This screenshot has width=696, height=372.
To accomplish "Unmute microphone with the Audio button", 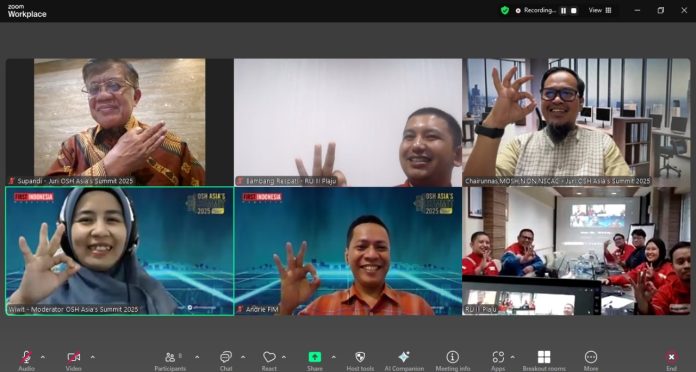I will [27, 360].
